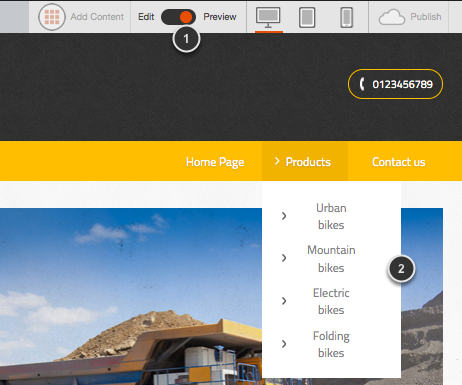Expand the Mountain bikes arrow
The width and height of the screenshot is (462, 385).
[284, 258]
